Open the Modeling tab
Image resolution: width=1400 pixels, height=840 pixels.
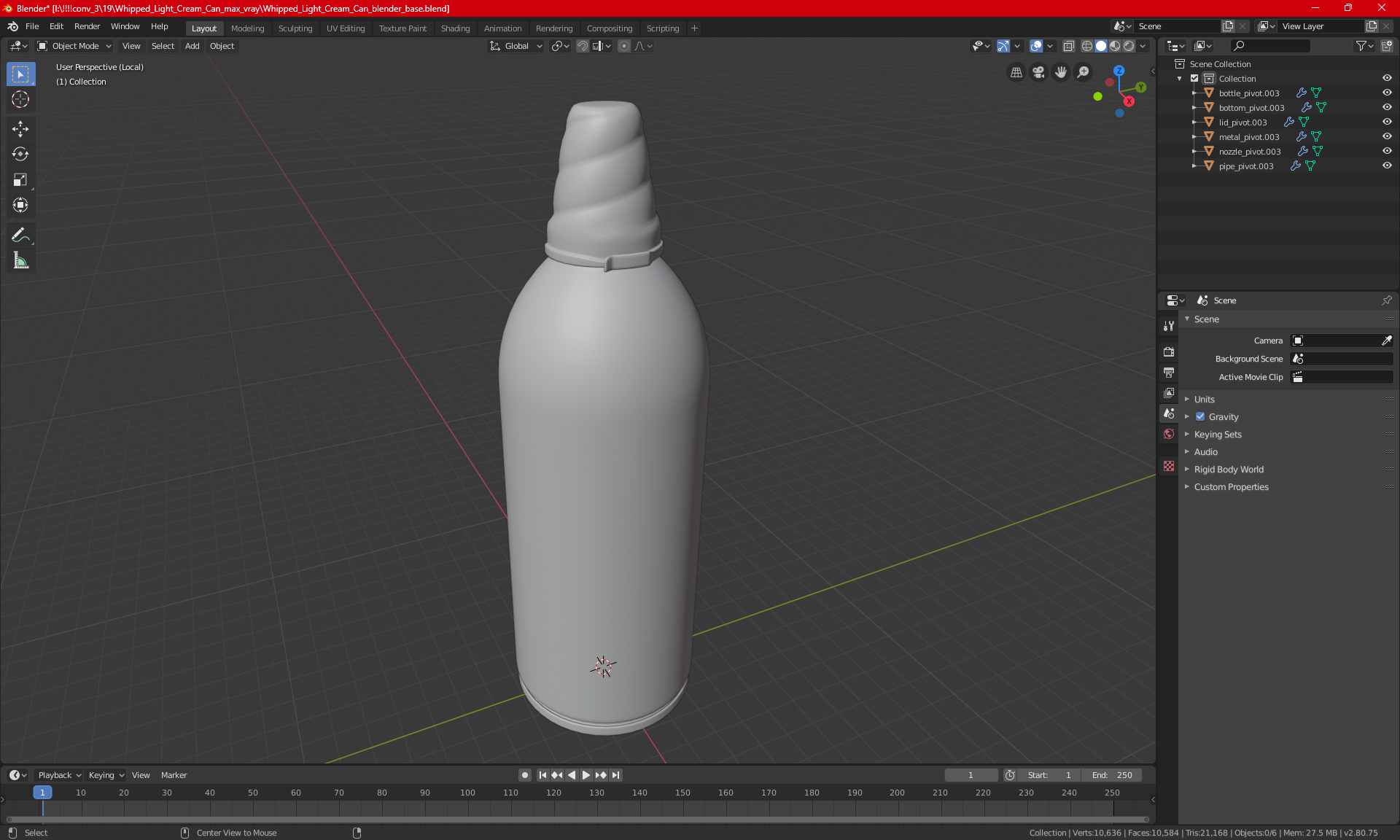tap(247, 27)
